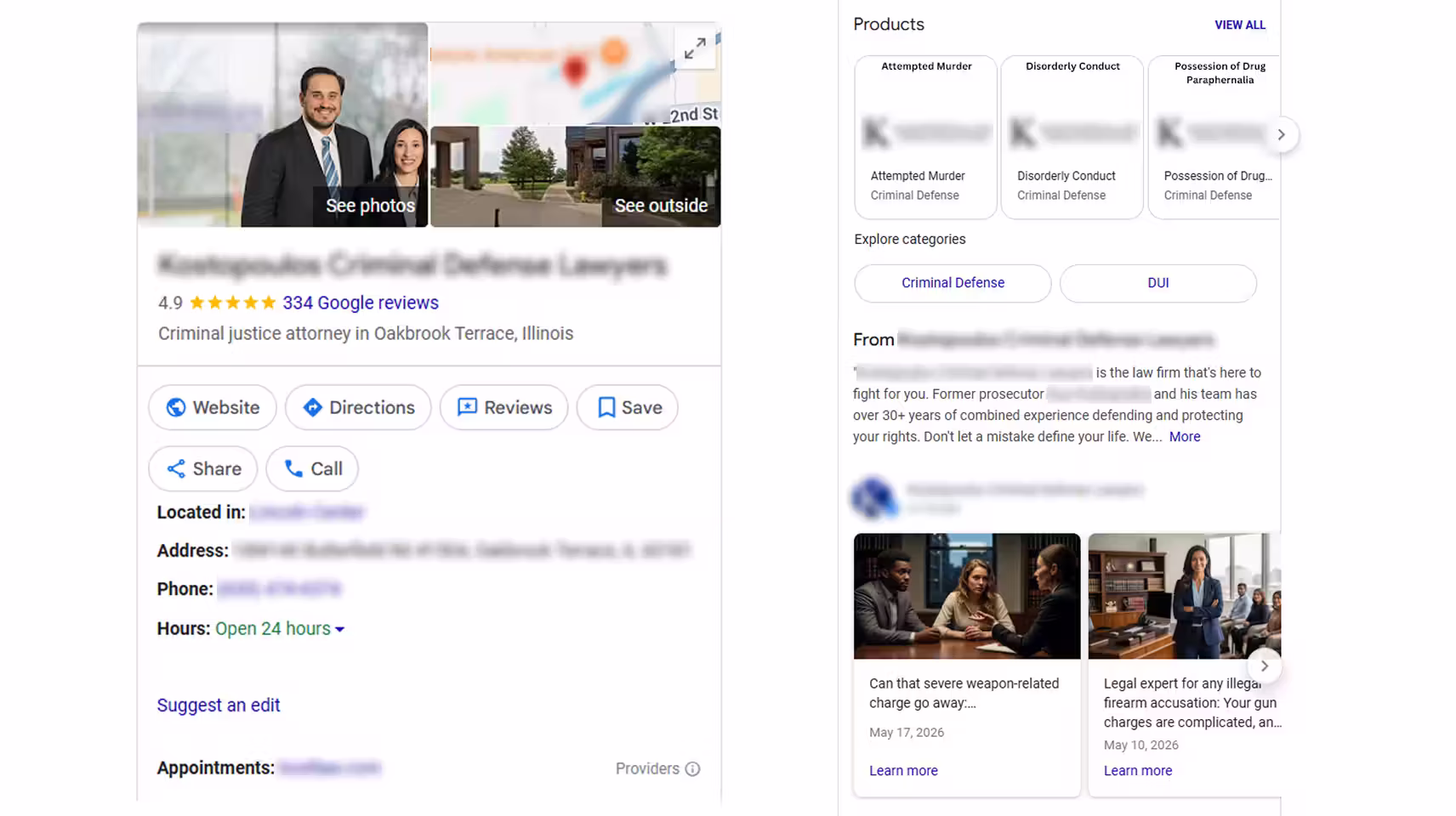Screen dimensions: 1456x816
Task: Open the map thumbnail
Action: click(x=576, y=74)
